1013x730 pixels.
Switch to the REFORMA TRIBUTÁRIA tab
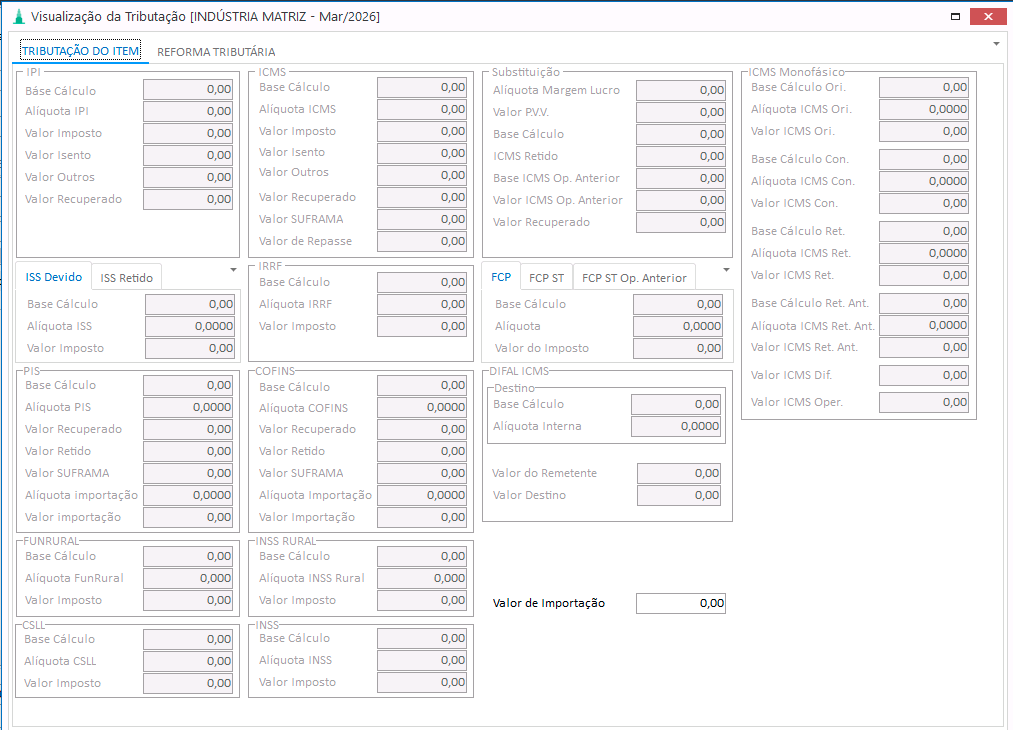tap(216, 51)
